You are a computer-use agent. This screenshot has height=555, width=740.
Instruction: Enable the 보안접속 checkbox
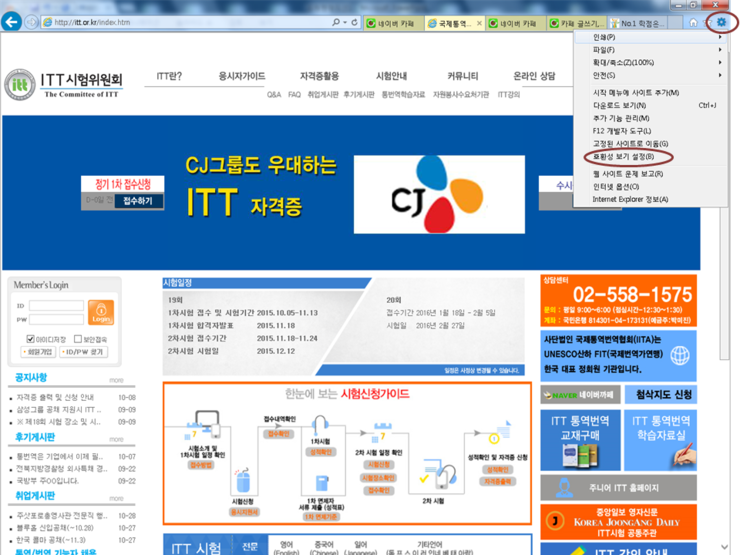[78, 339]
